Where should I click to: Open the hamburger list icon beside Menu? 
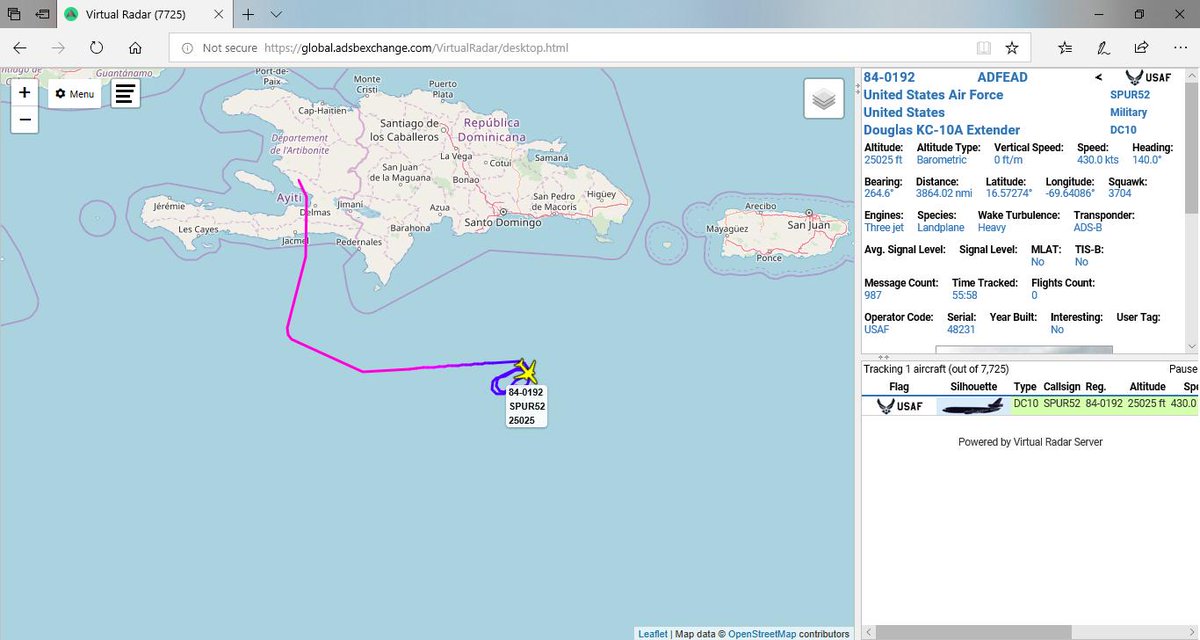125,94
